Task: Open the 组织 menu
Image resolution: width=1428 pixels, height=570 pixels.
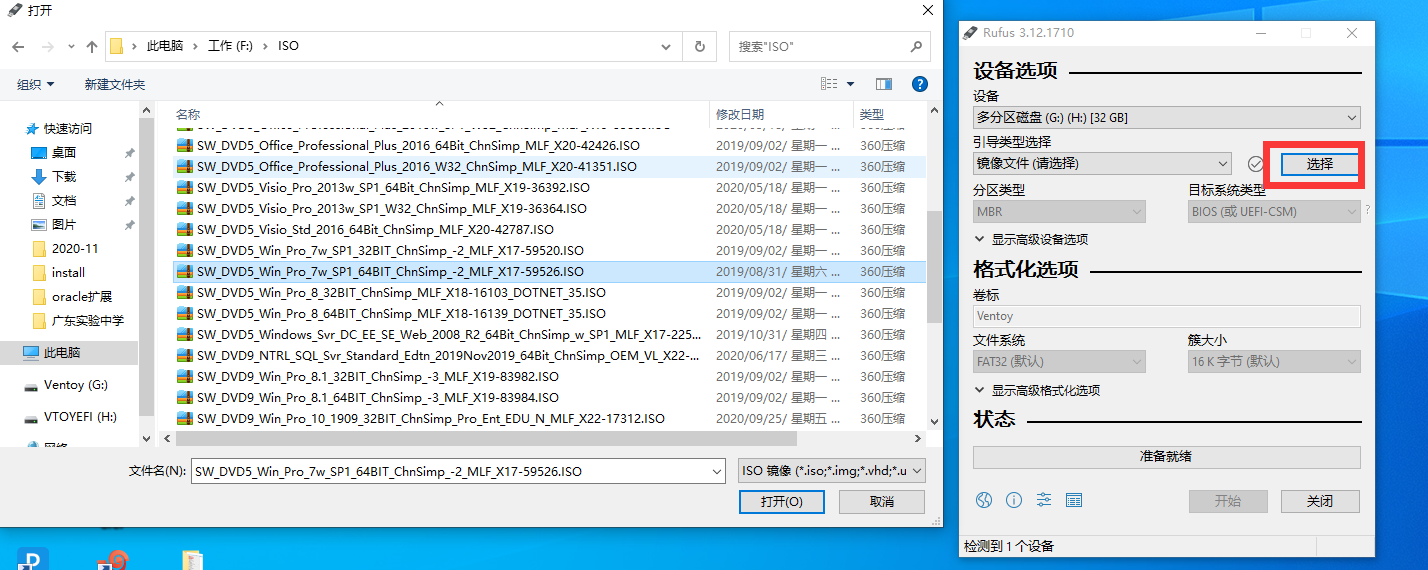Action: (36, 85)
